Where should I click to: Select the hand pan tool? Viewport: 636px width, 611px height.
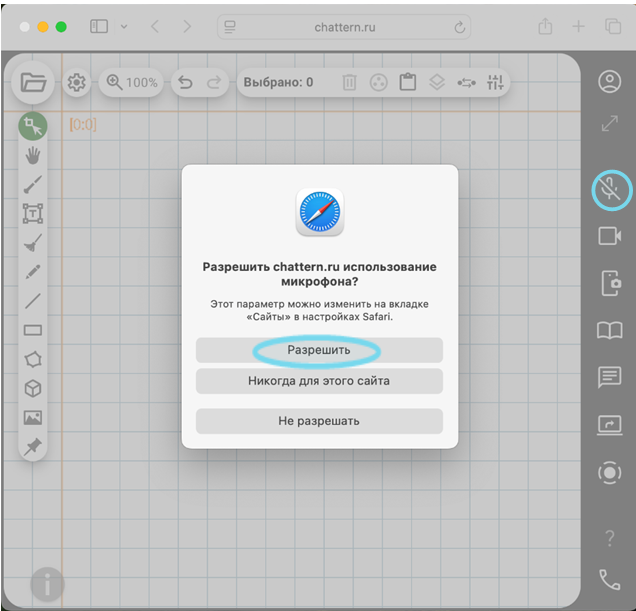point(33,155)
